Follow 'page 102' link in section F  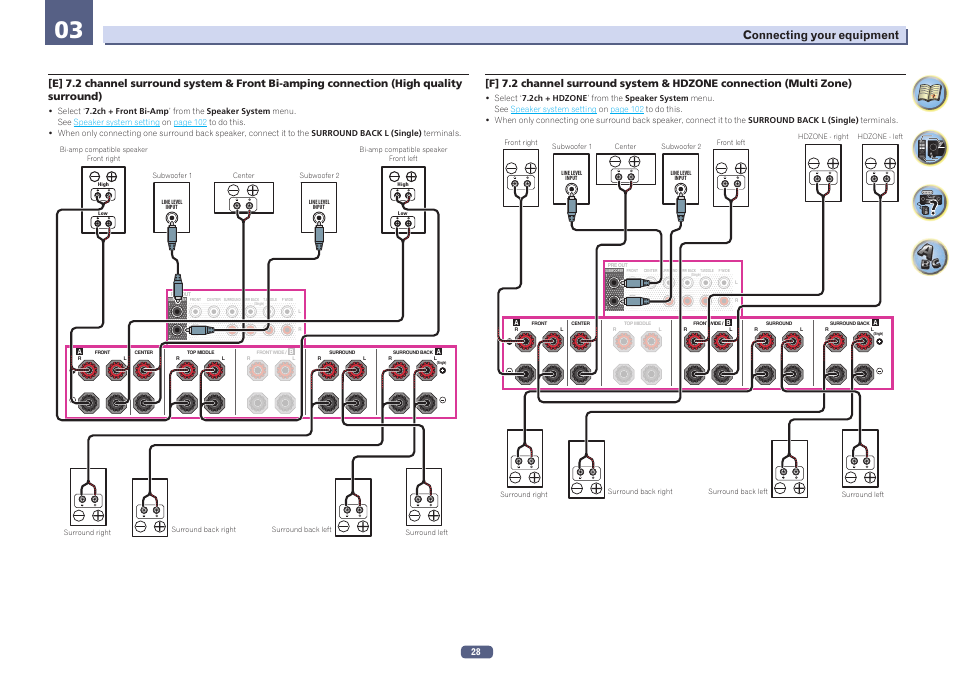[x=627, y=110]
